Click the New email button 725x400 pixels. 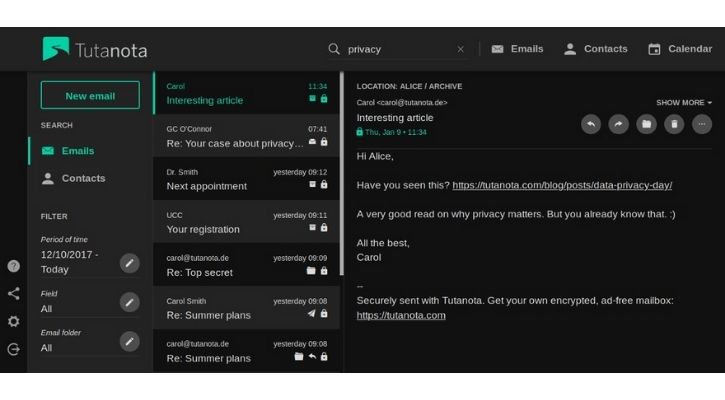tap(90, 96)
